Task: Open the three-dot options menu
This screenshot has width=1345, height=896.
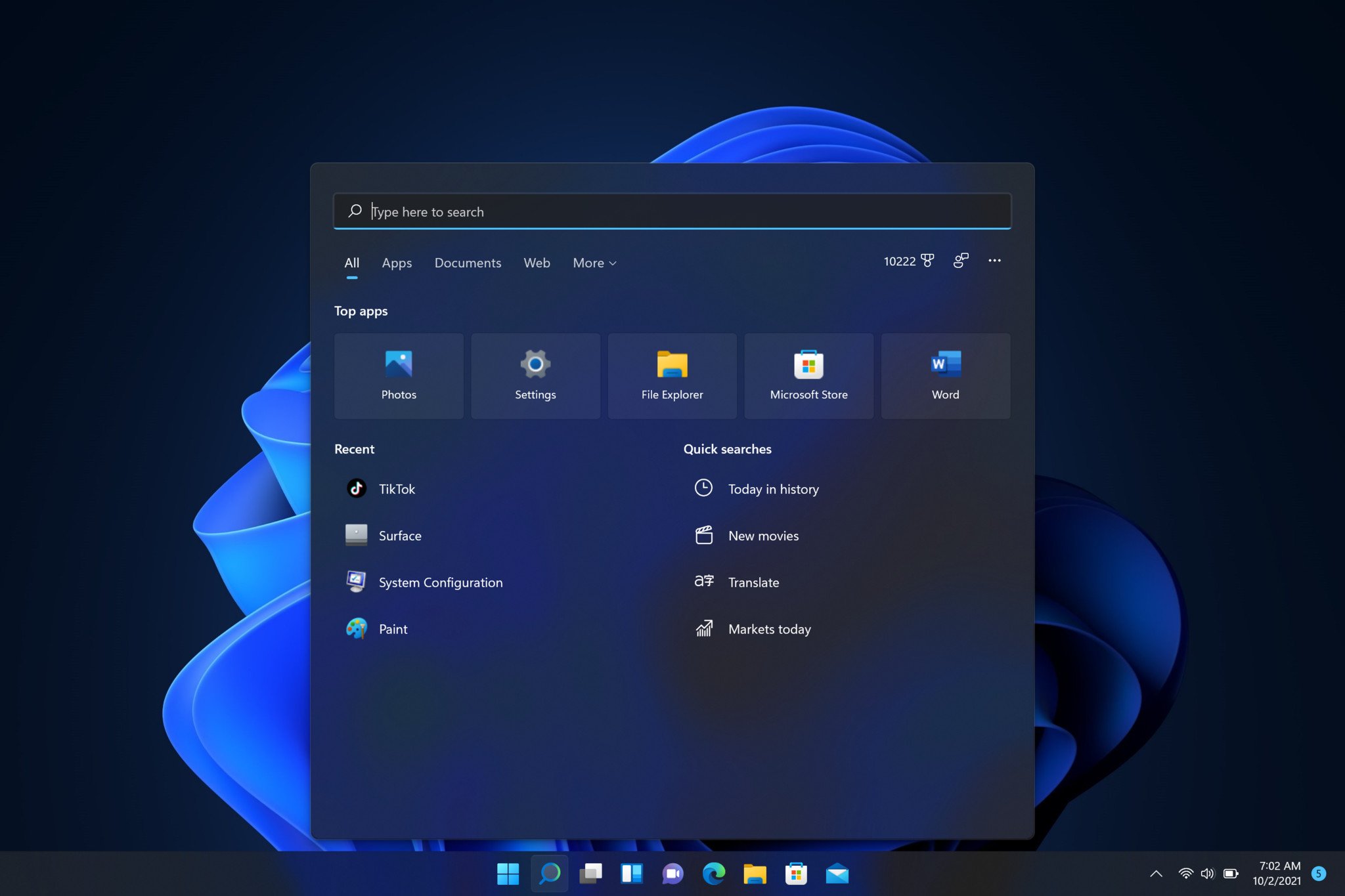Action: point(994,261)
